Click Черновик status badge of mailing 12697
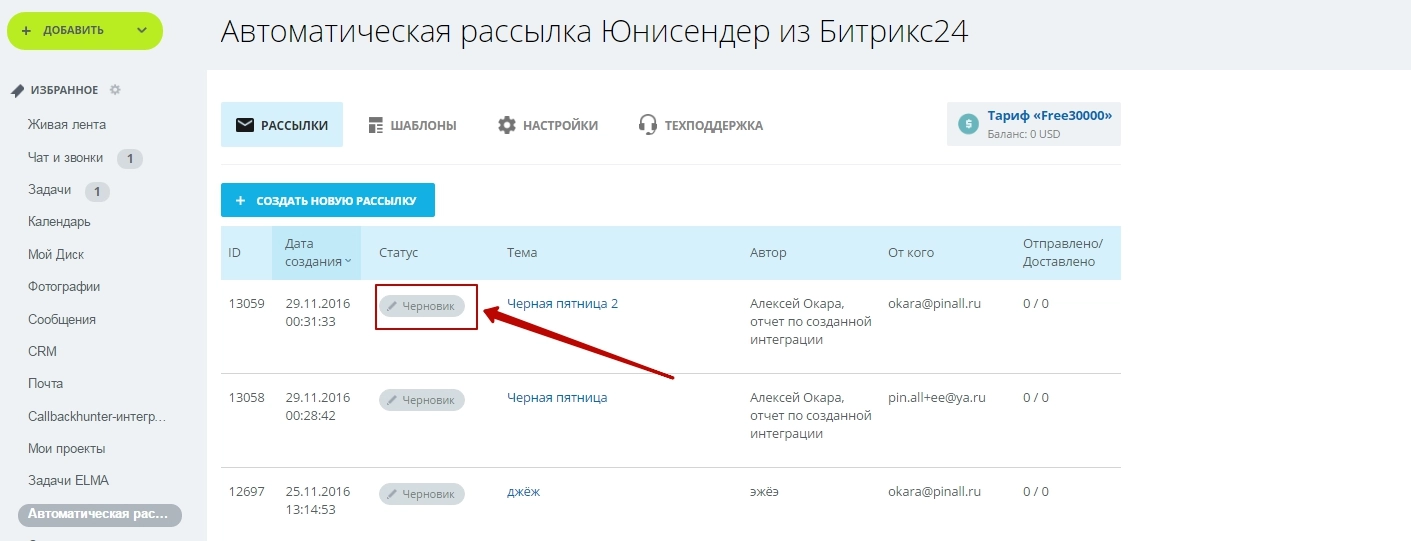This screenshot has width=1411, height=541. (421, 494)
